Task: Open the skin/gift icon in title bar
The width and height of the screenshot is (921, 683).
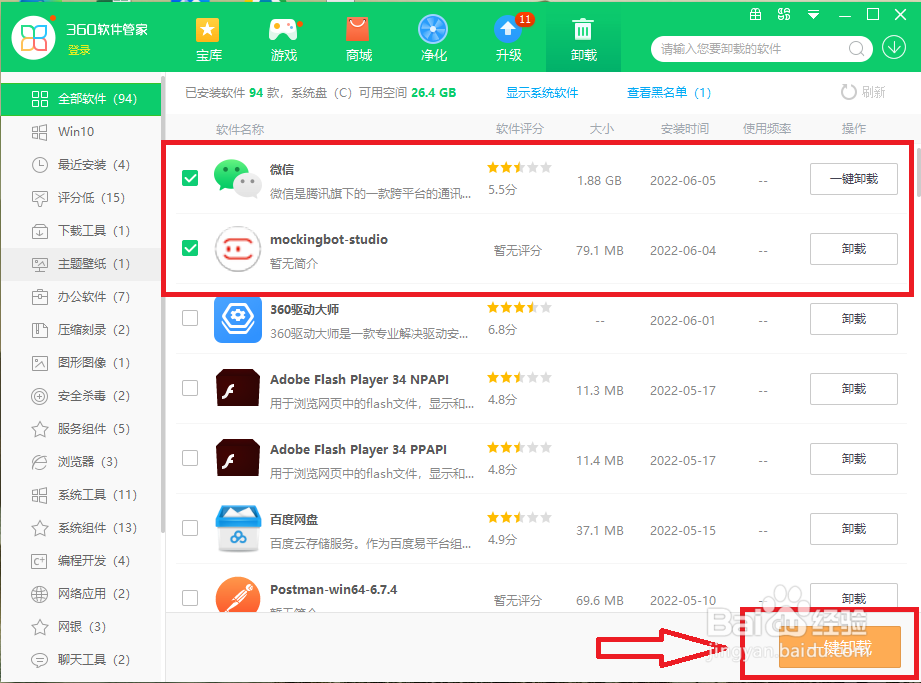Action: pos(755,15)
